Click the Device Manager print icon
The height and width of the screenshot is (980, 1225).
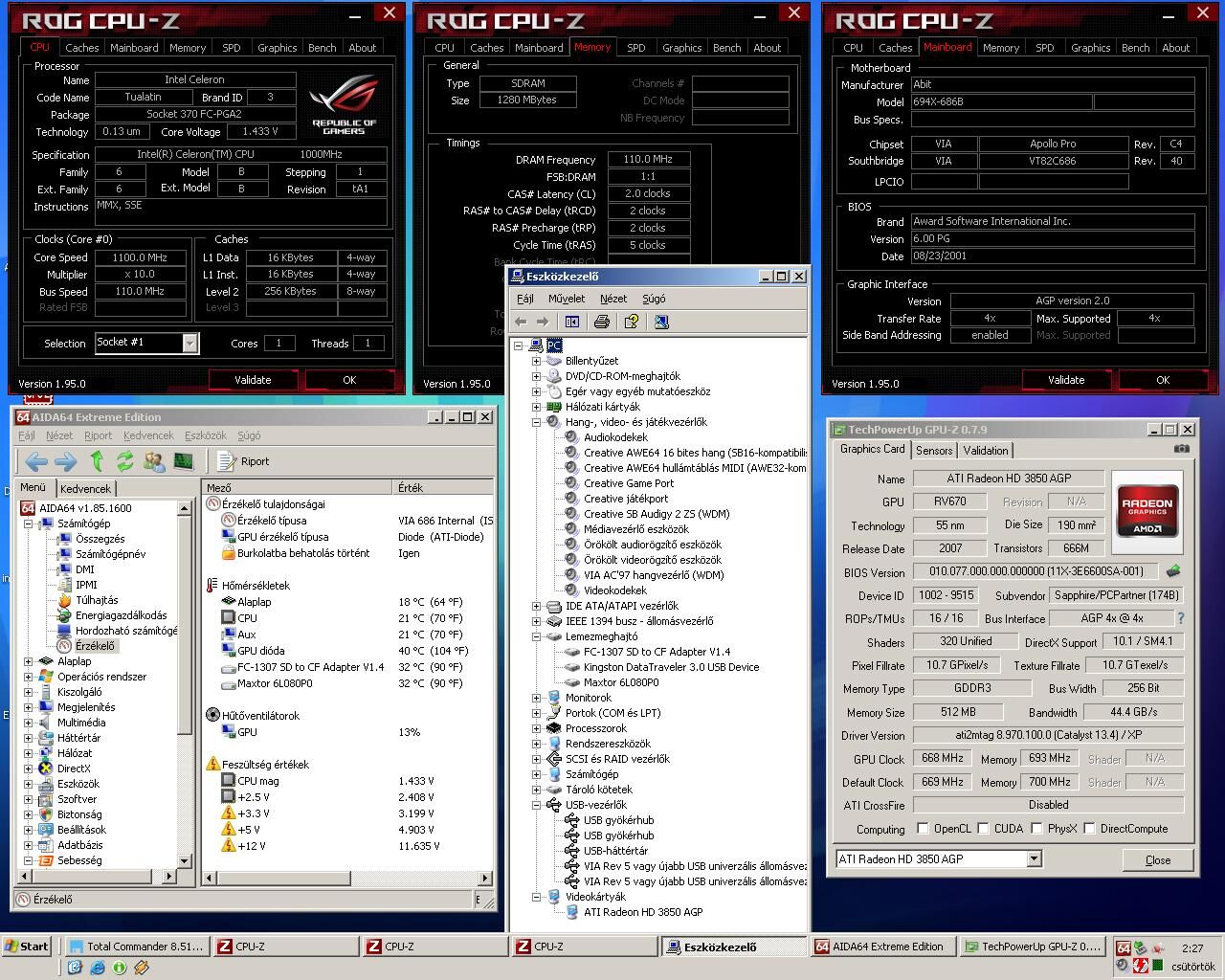click(602, 322)
